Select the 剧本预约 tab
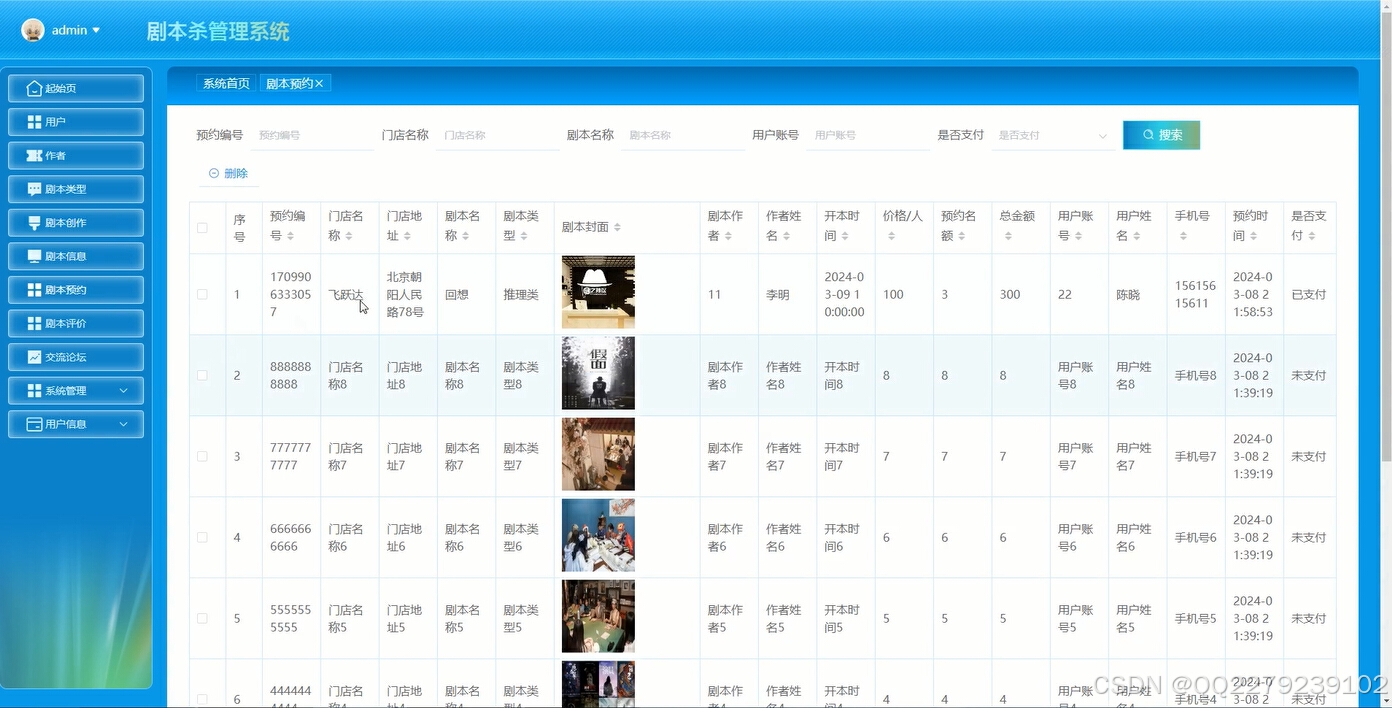Viewport: 1392px width, 708px height. 289,83
